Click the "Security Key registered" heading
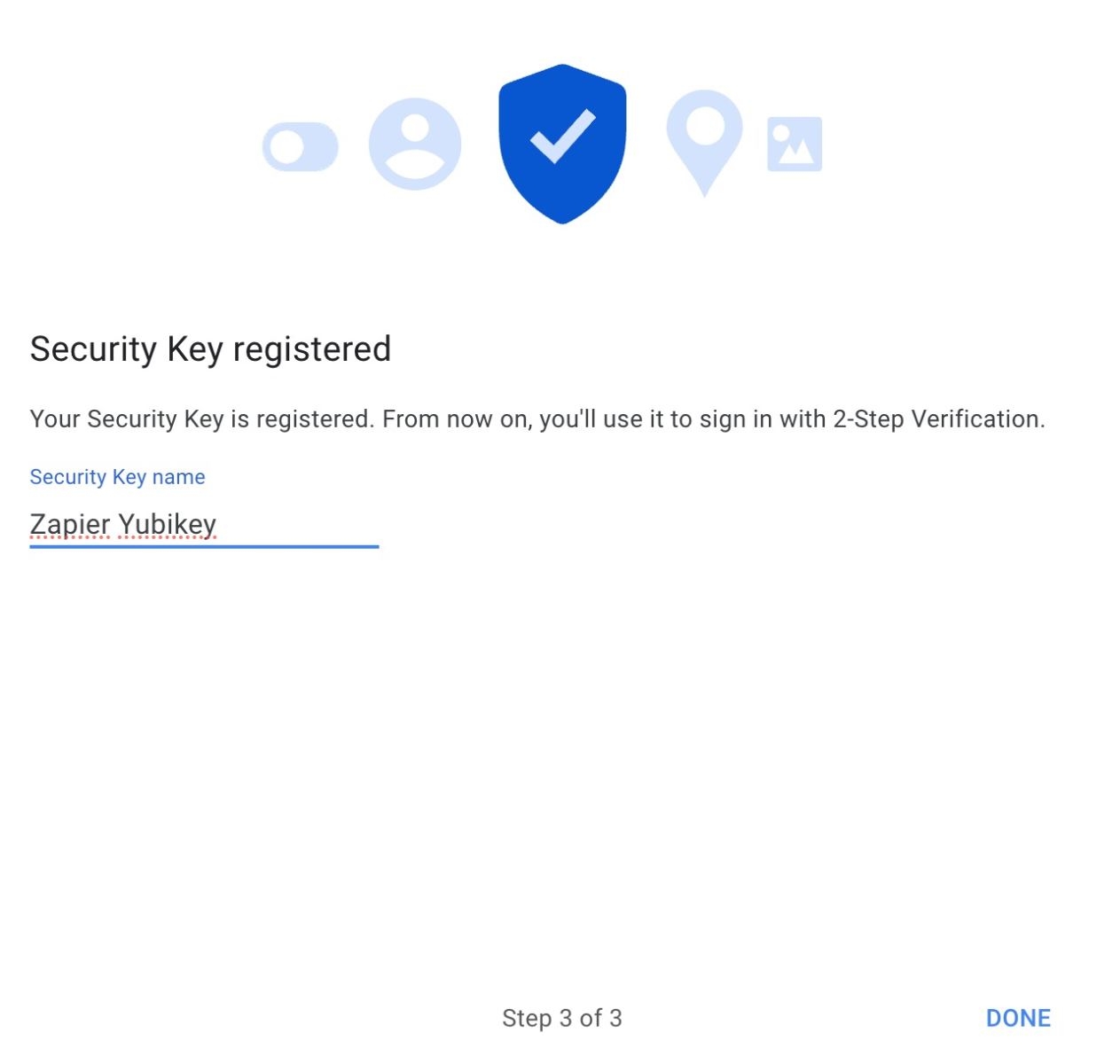The image size is (1120, 1064). point(210,349)
